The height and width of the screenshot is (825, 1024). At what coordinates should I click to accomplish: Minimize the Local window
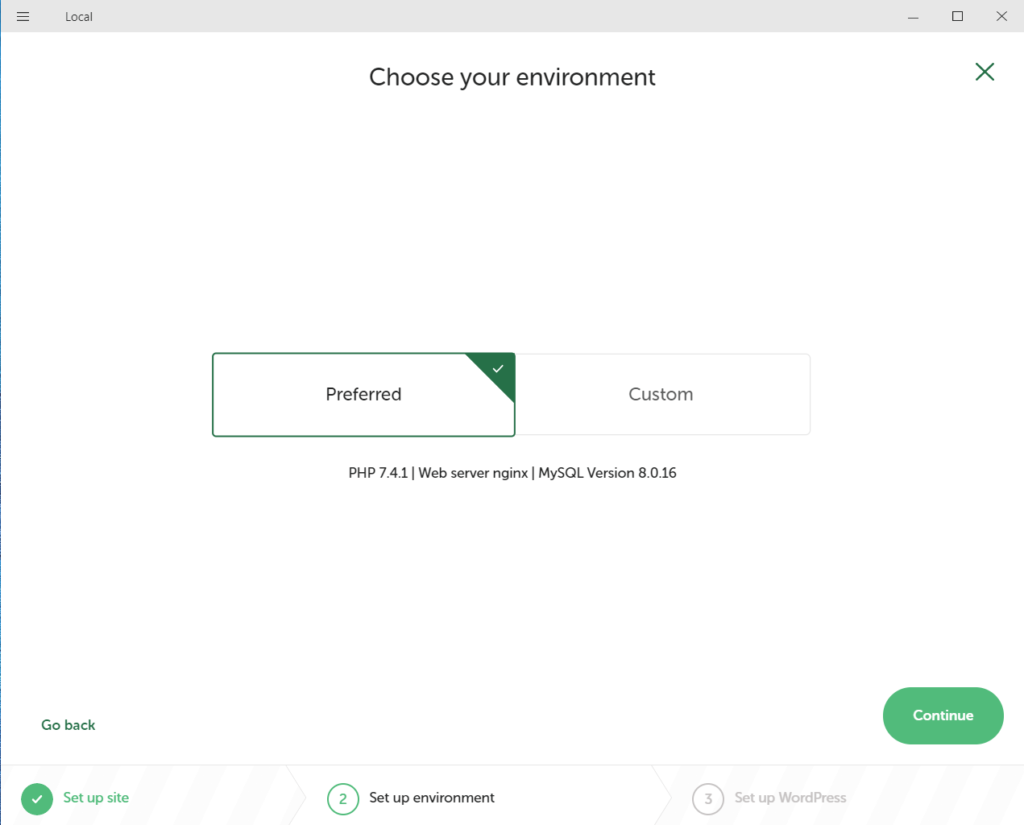[913, 17]
